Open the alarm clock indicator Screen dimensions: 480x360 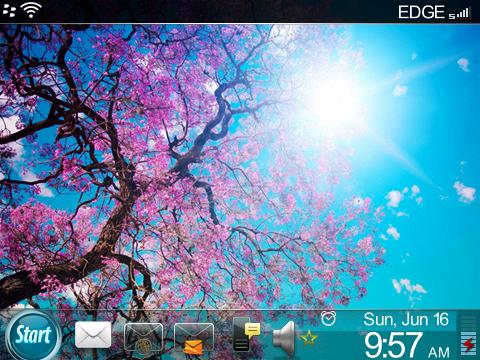point(328,319)
